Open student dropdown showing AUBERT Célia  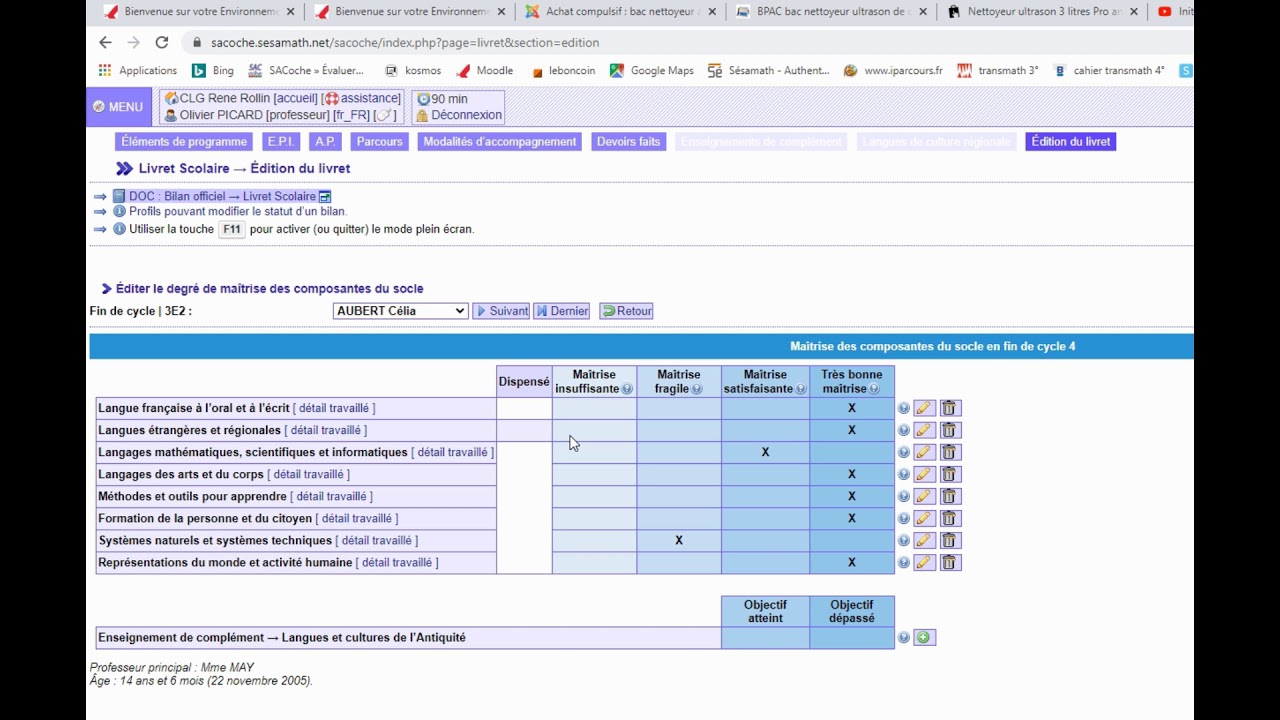click(x=400, y=311)
